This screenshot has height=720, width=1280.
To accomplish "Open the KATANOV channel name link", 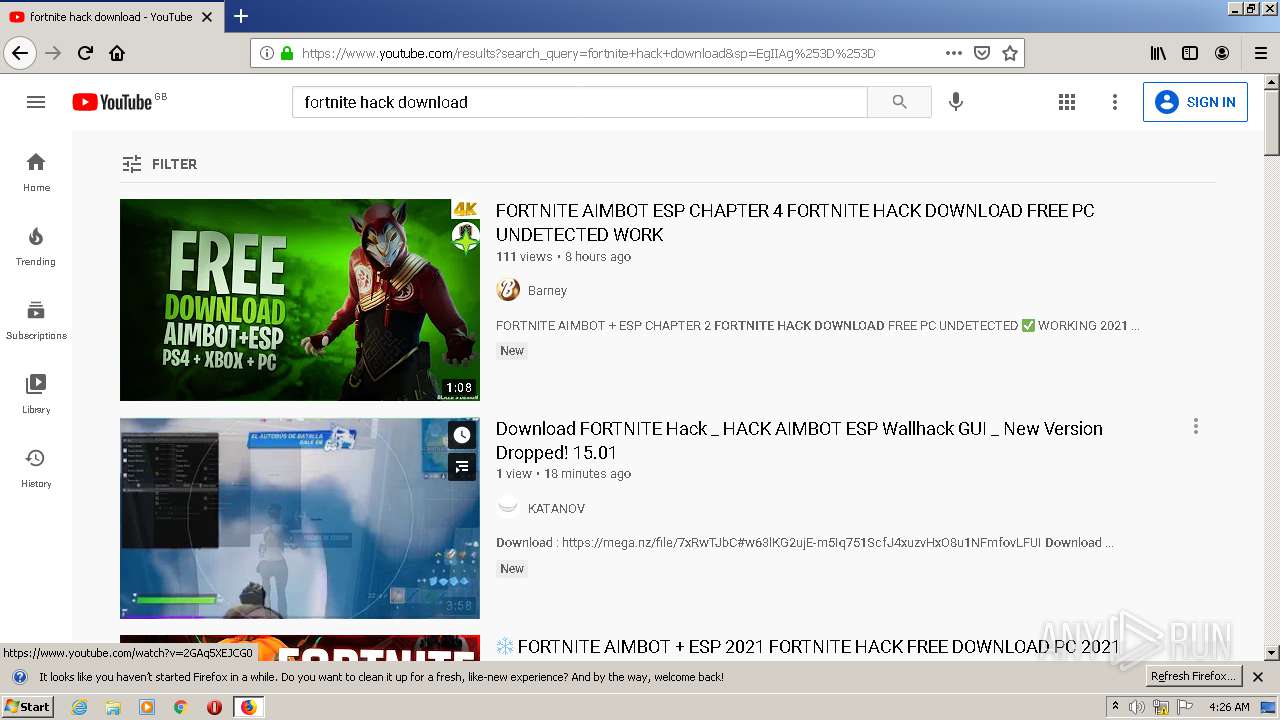I will tap(556, 509).
